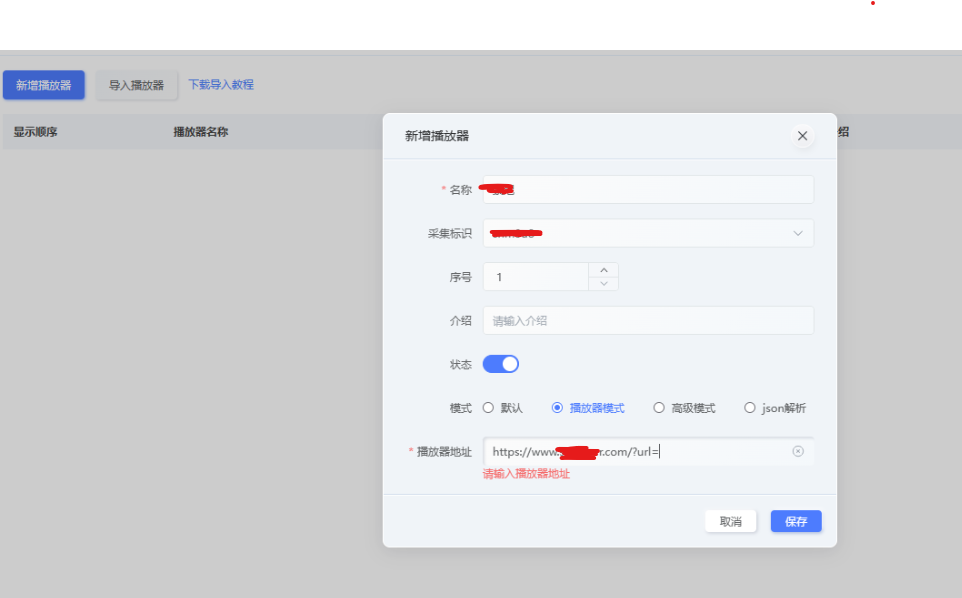Close the 新增播放器 dialog with X
This screenshot has height=598, width=962.
(x=802, y=136)
